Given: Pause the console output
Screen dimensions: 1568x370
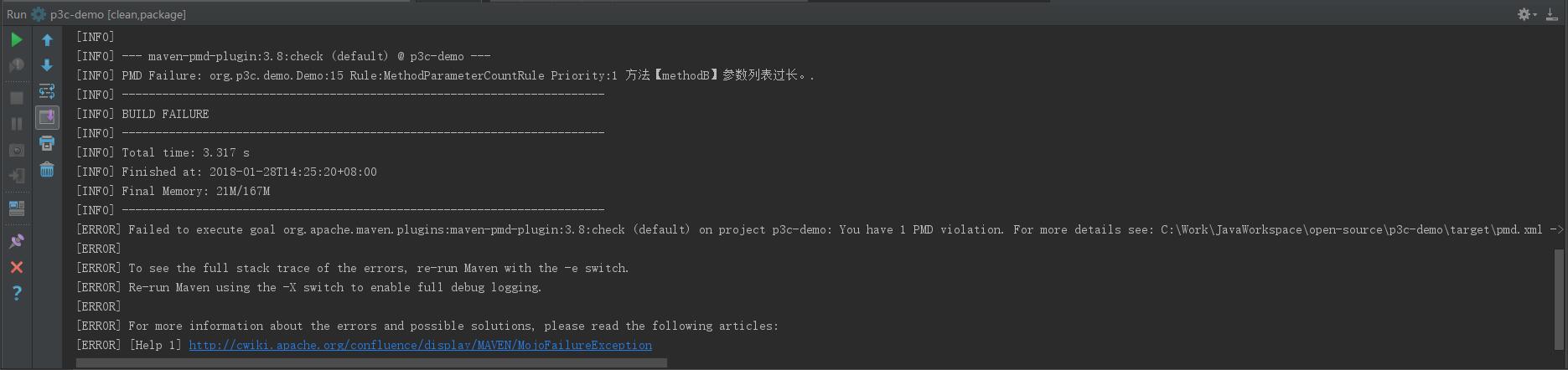Looking at the screenshot, I should (x=16, y=124).
